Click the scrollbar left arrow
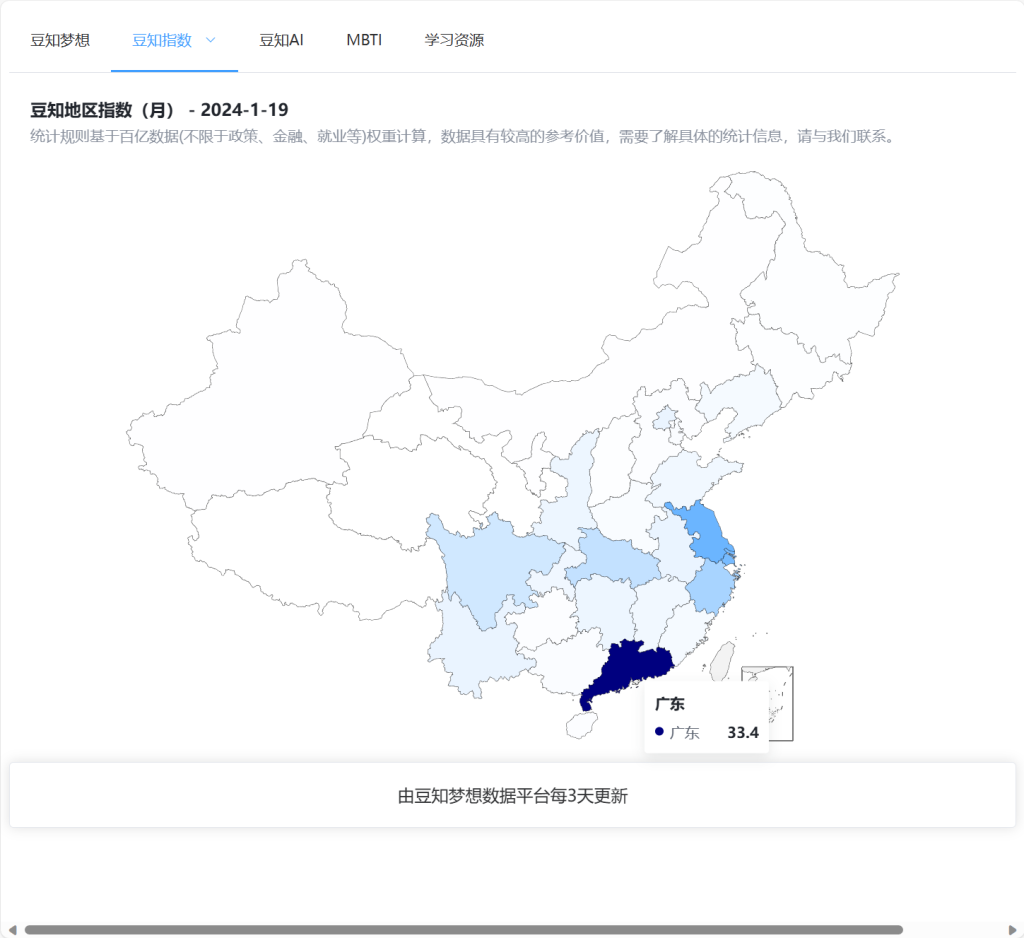The image size is (1024, 938). coord(12,930)
